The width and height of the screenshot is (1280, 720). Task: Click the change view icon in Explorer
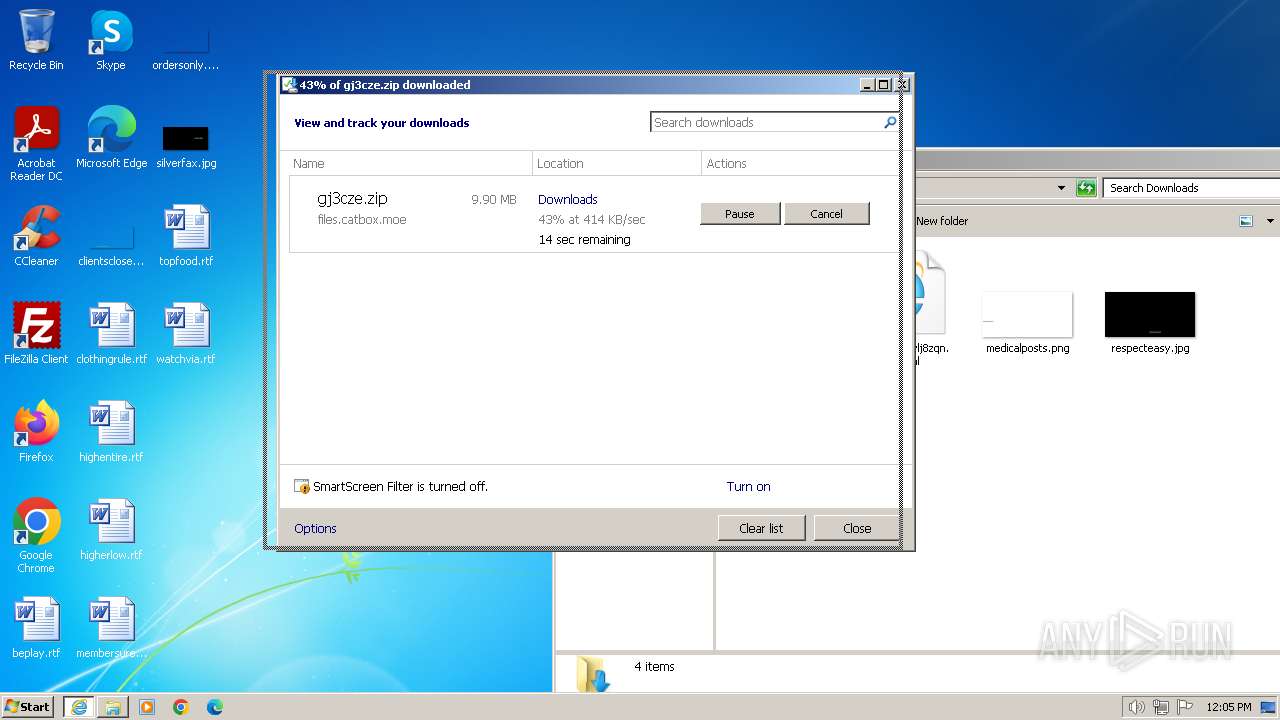pos(1246,221)
